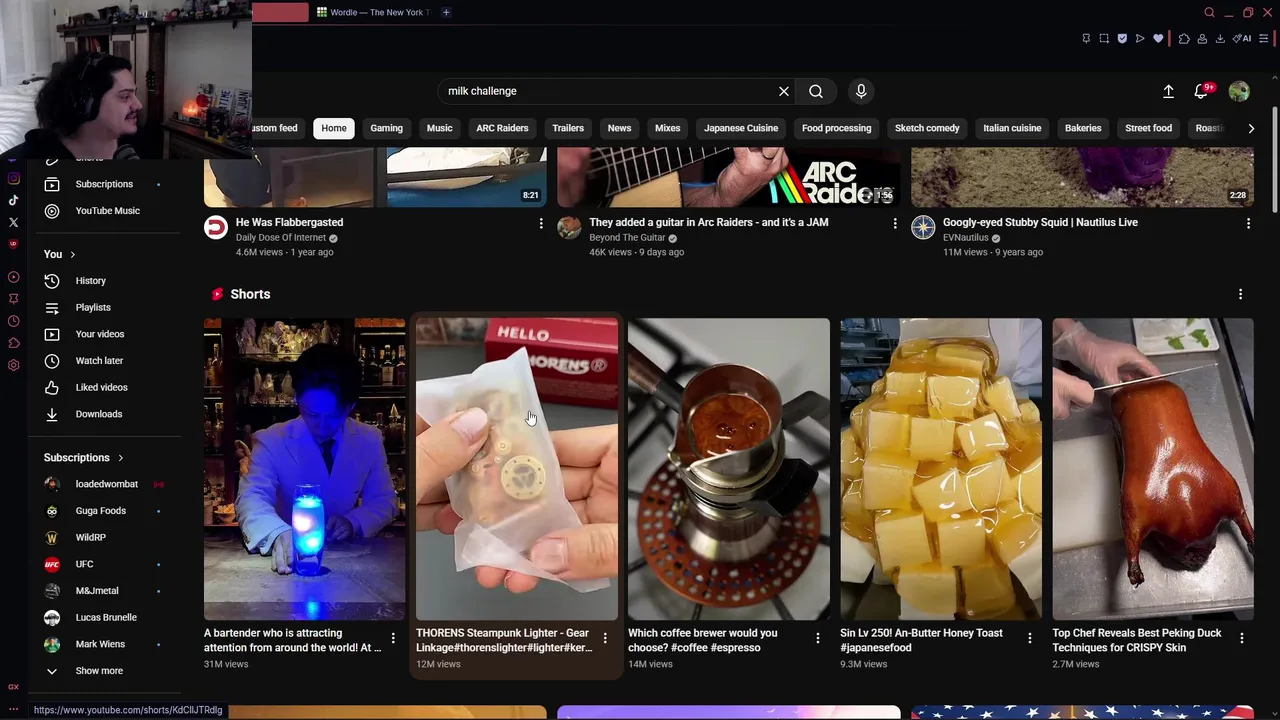
Task: Expand the Subscriptions section heading chevron
Action: tap(120, 458)
